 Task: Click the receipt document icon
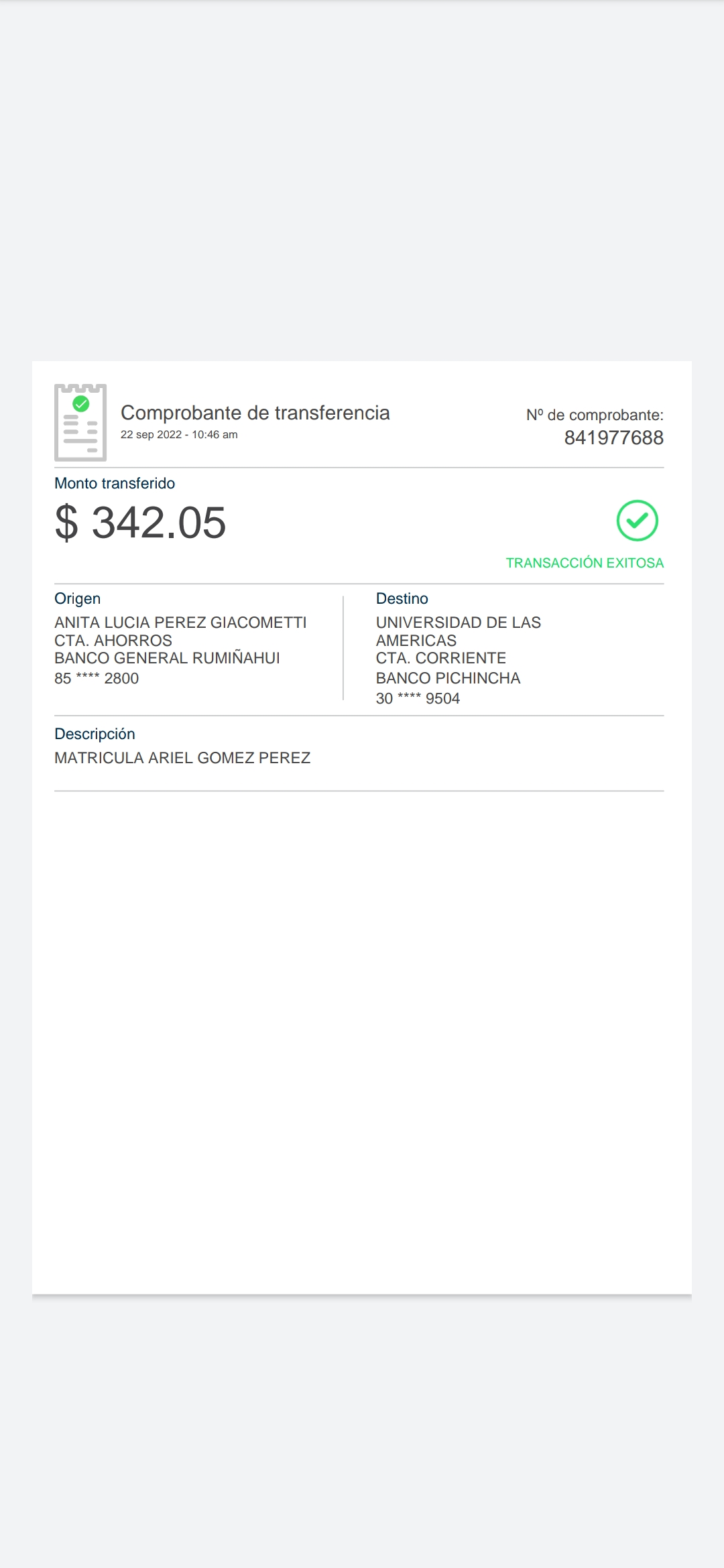coord(80,422)
